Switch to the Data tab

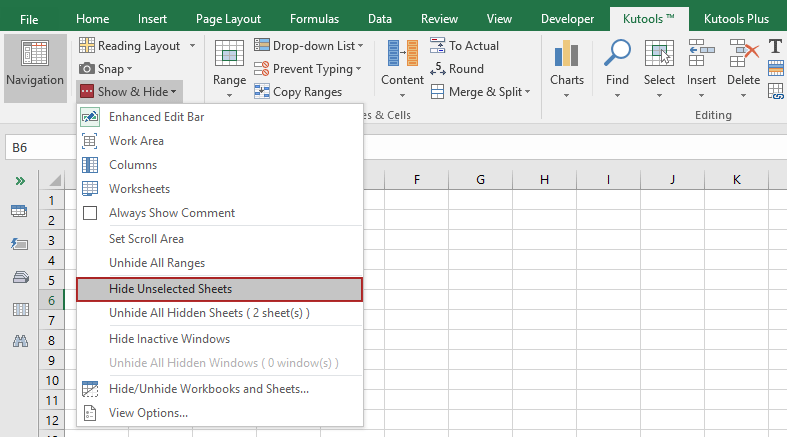tap(379, 19)
